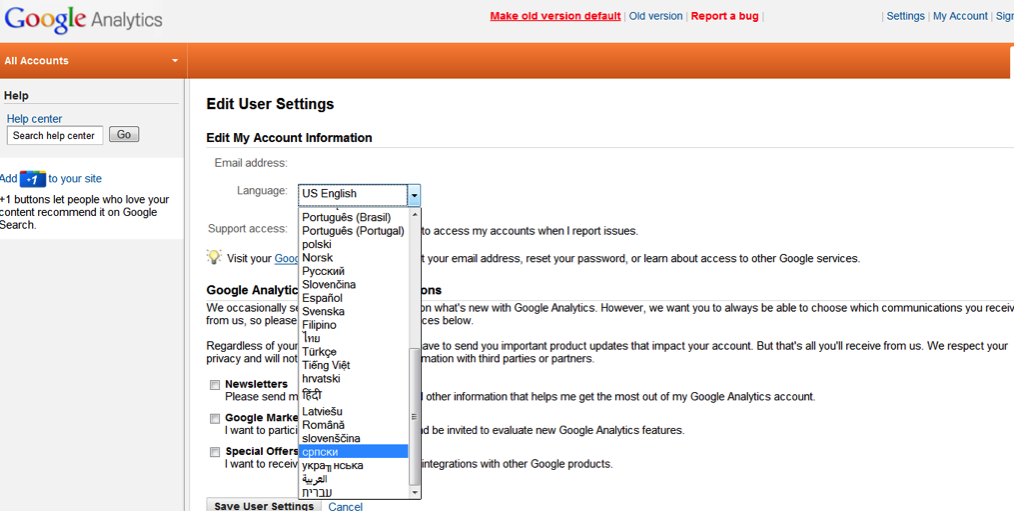Select Español language option

[x=353, y=299]
